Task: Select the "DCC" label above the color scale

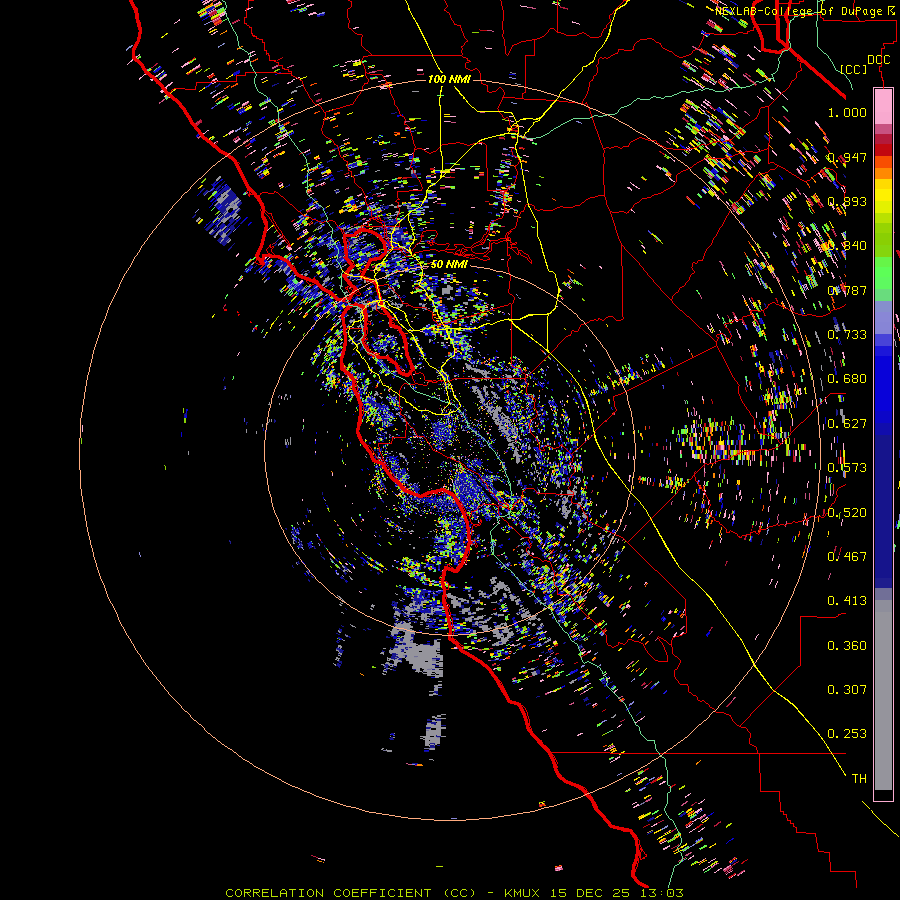Action: 878,60
